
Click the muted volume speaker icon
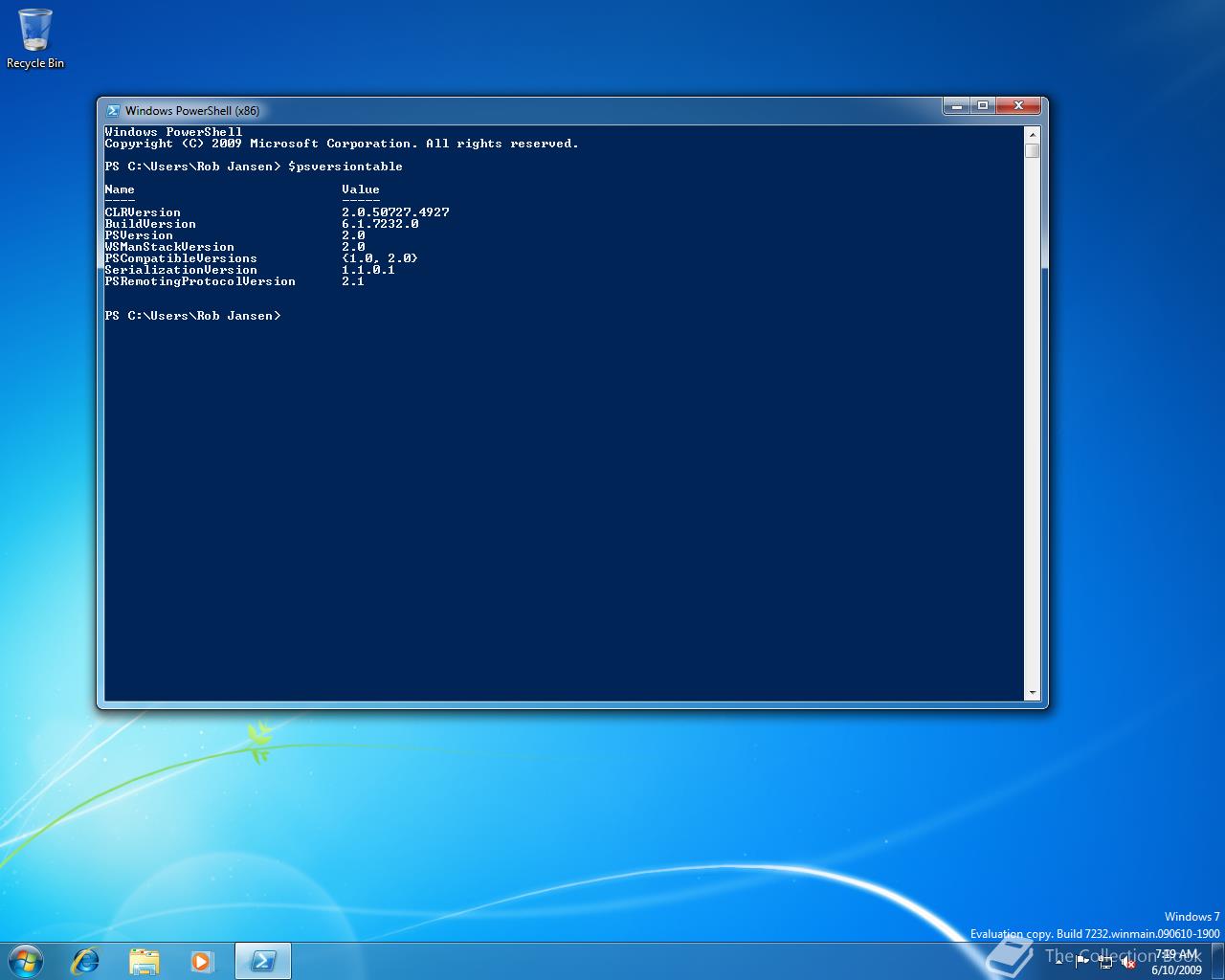[1128, 962]
